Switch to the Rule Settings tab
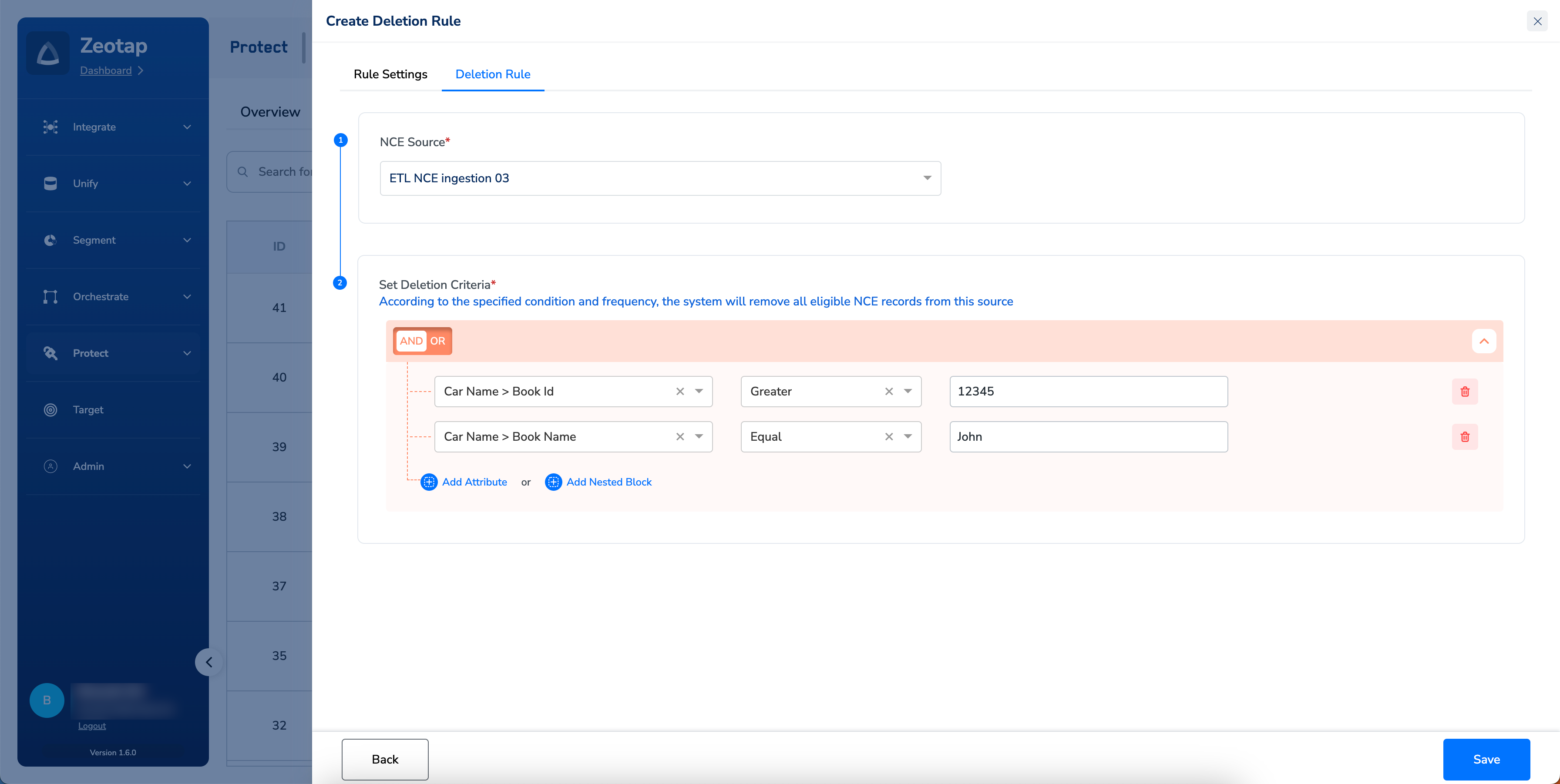1560x784 pixels. tap(390, 74)
